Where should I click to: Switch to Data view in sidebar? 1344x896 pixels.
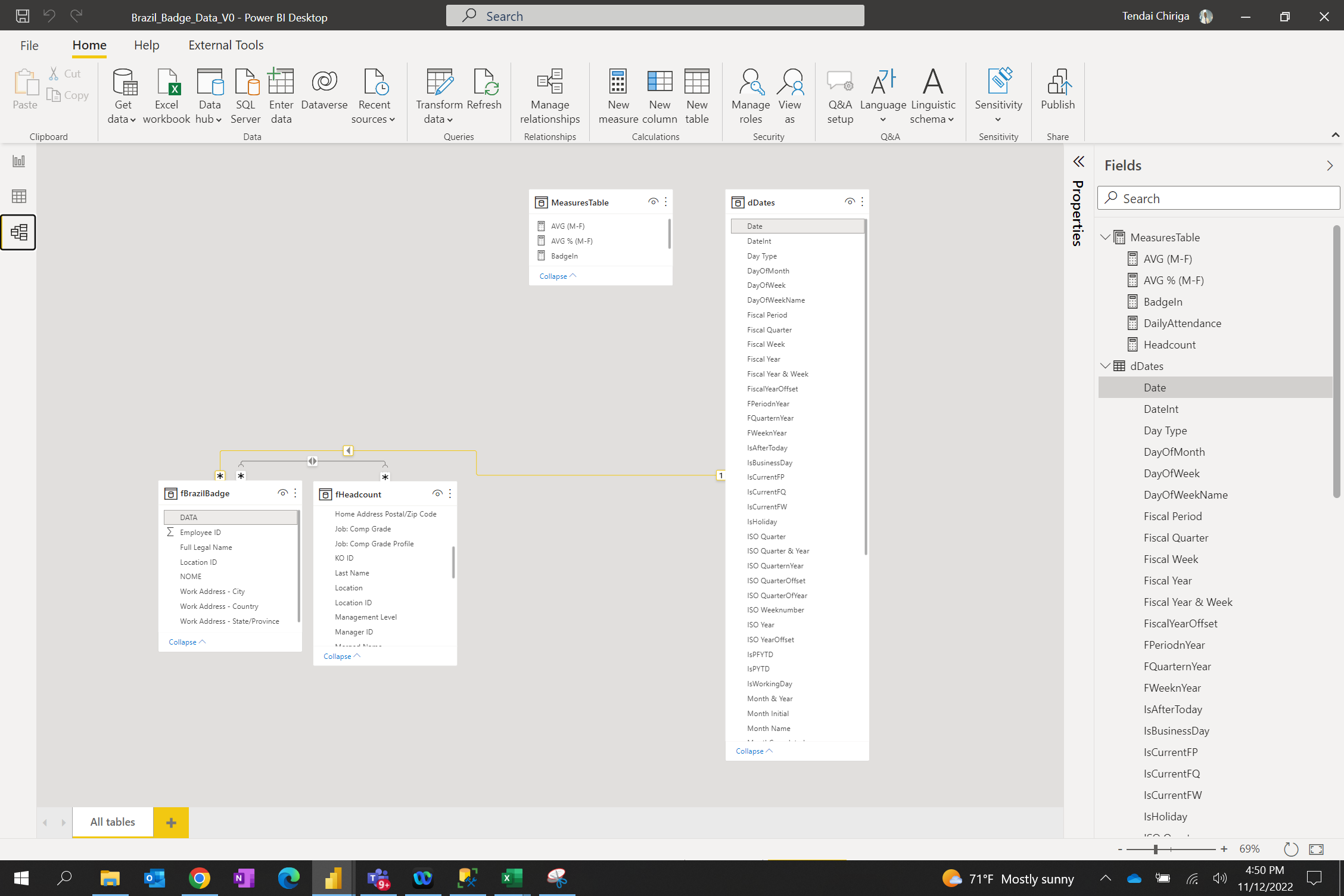coord(19,196)
